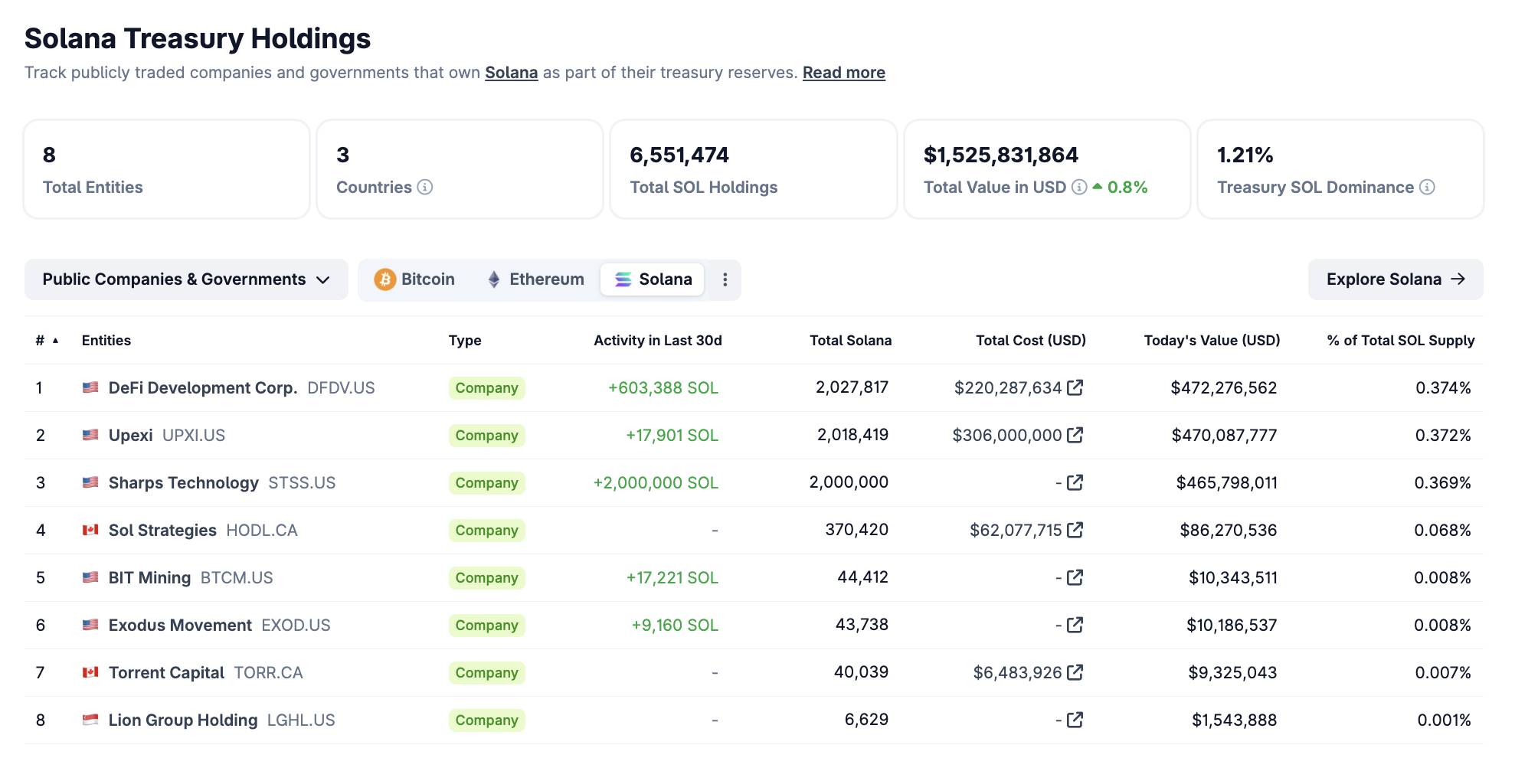Open the three-dot more options menu
Image resolution: width=1515 pixels, height=784 pixels.
(725, 279)
